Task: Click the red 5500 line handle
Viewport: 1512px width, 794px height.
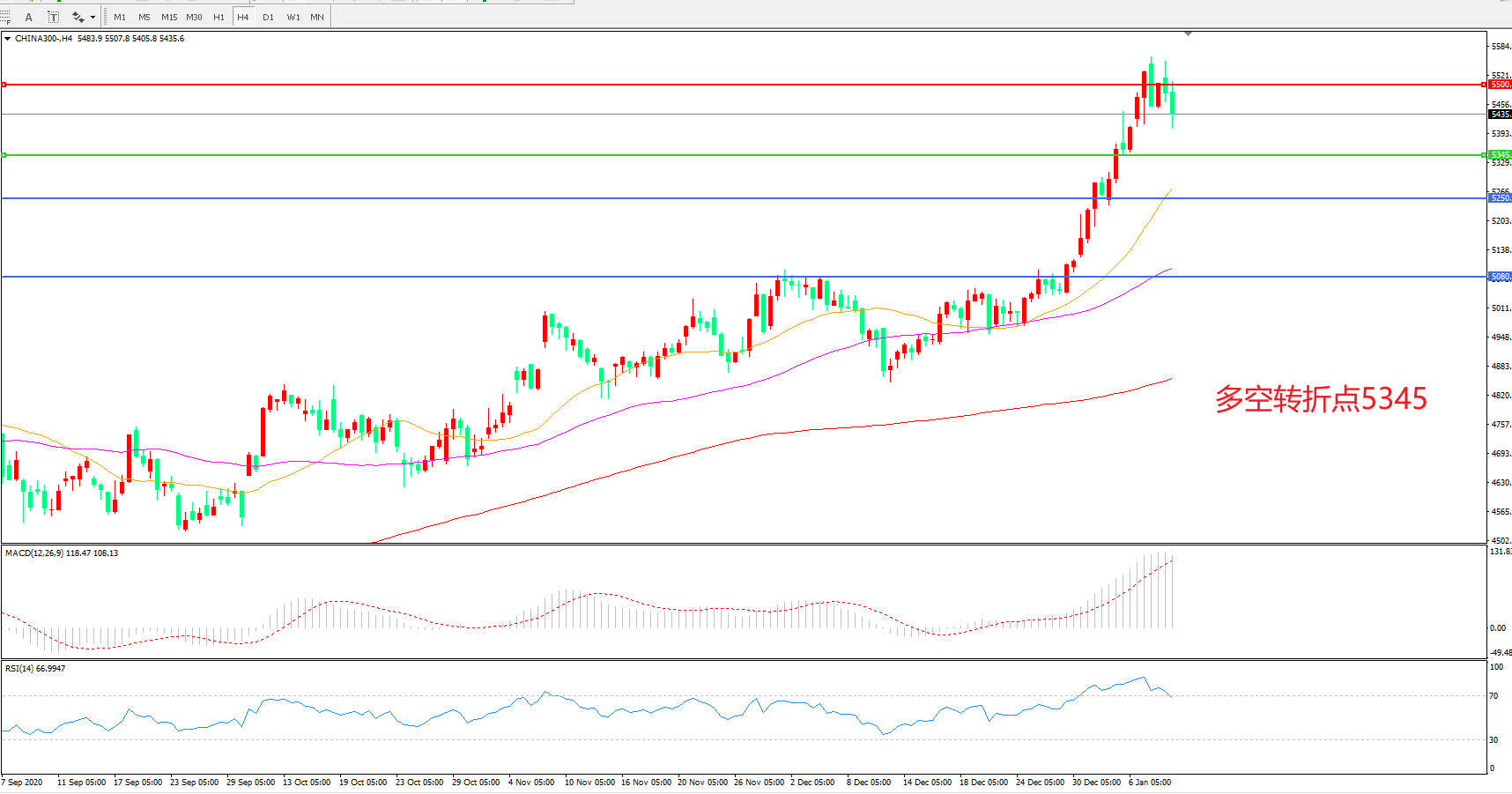Action: [4, 85]
